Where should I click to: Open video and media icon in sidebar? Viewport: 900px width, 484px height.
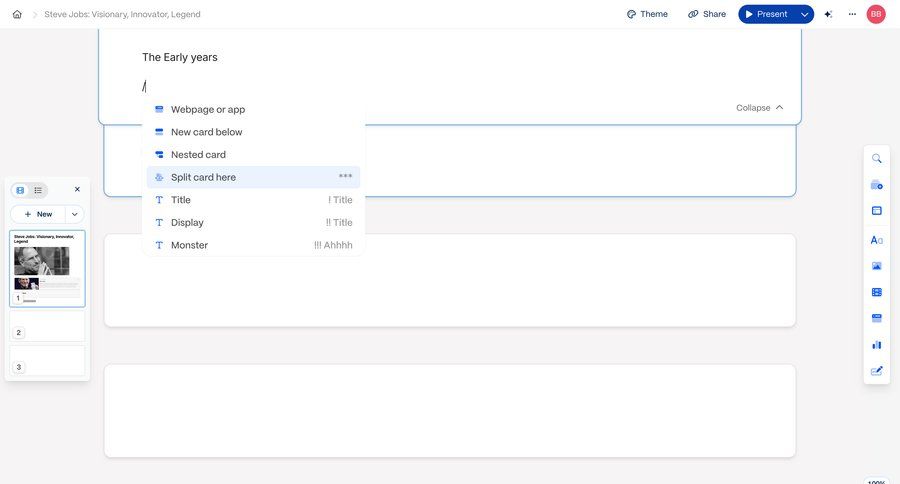(876, 292)
